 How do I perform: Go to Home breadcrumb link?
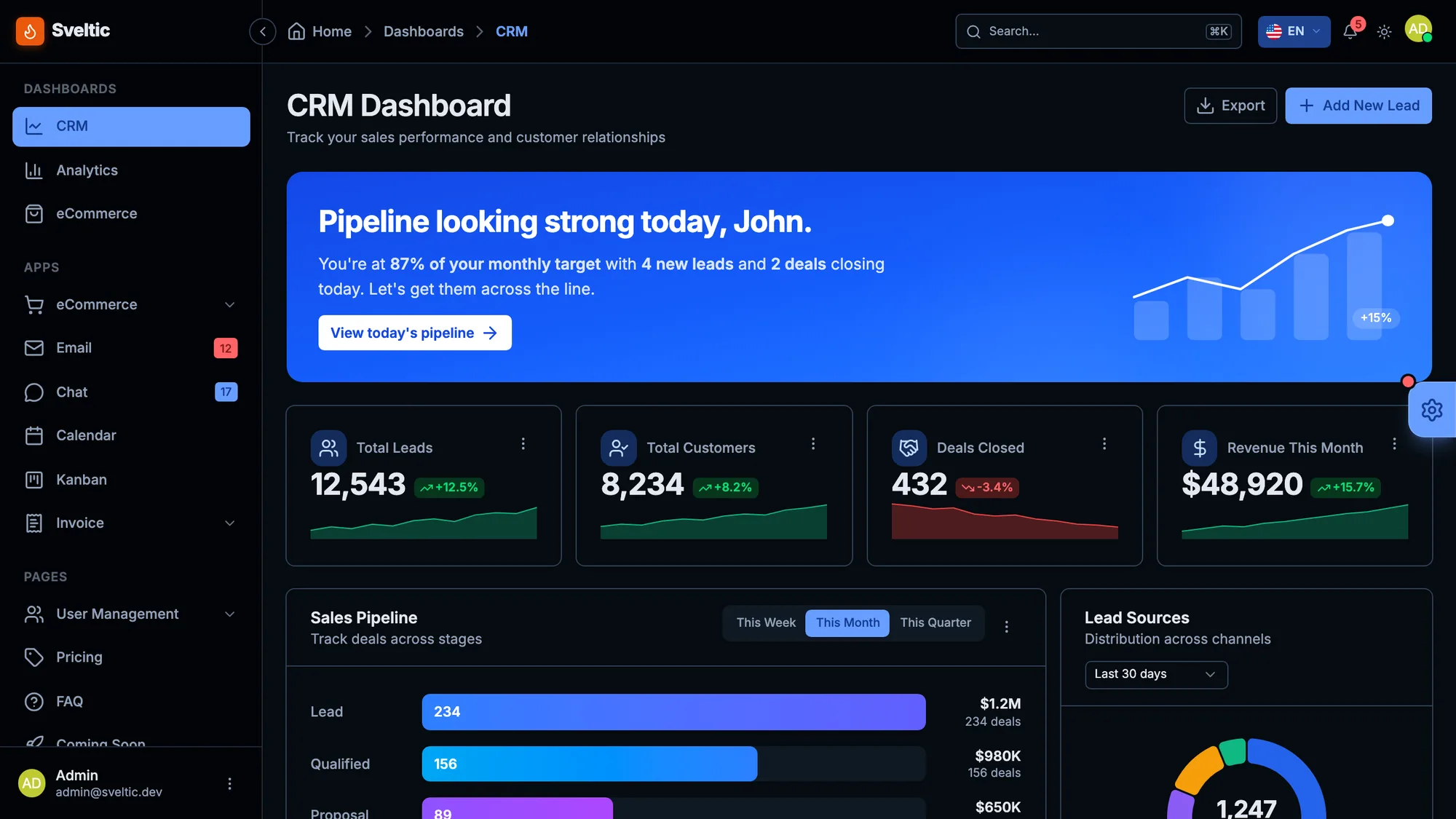pos(331,31)
